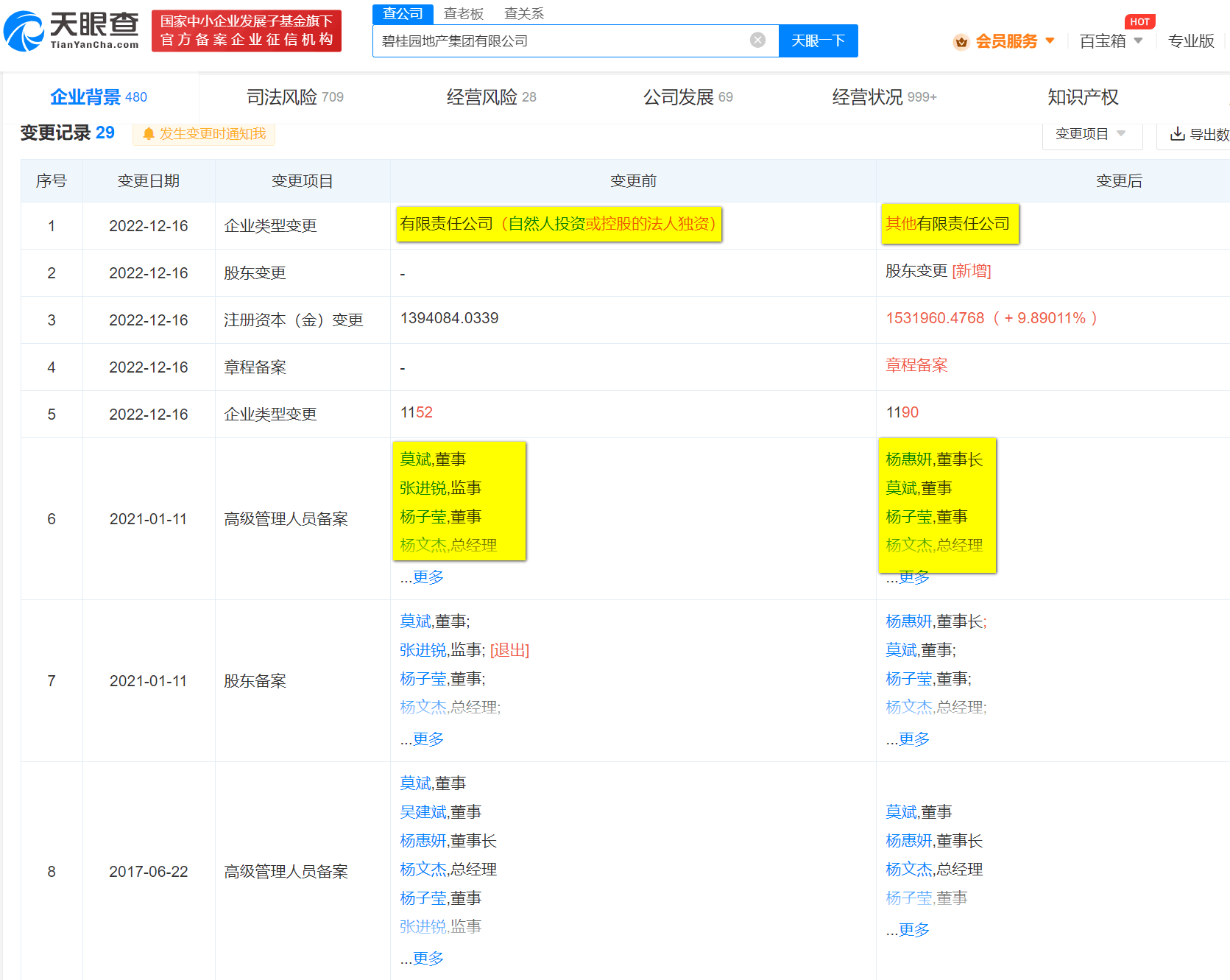
Task: Click 股东变更 [新增] in row 2
Action: (x=938, y=271)
